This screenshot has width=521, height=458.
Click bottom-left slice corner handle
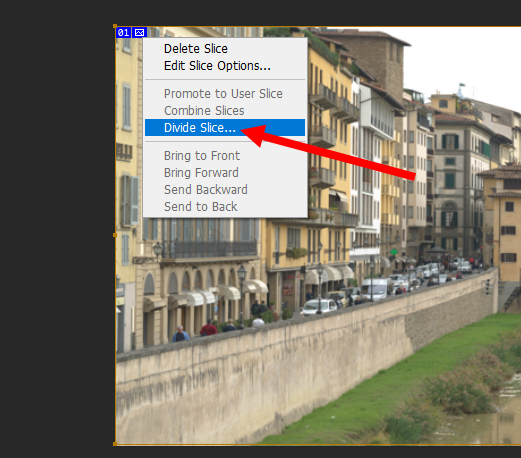(115, 444)
